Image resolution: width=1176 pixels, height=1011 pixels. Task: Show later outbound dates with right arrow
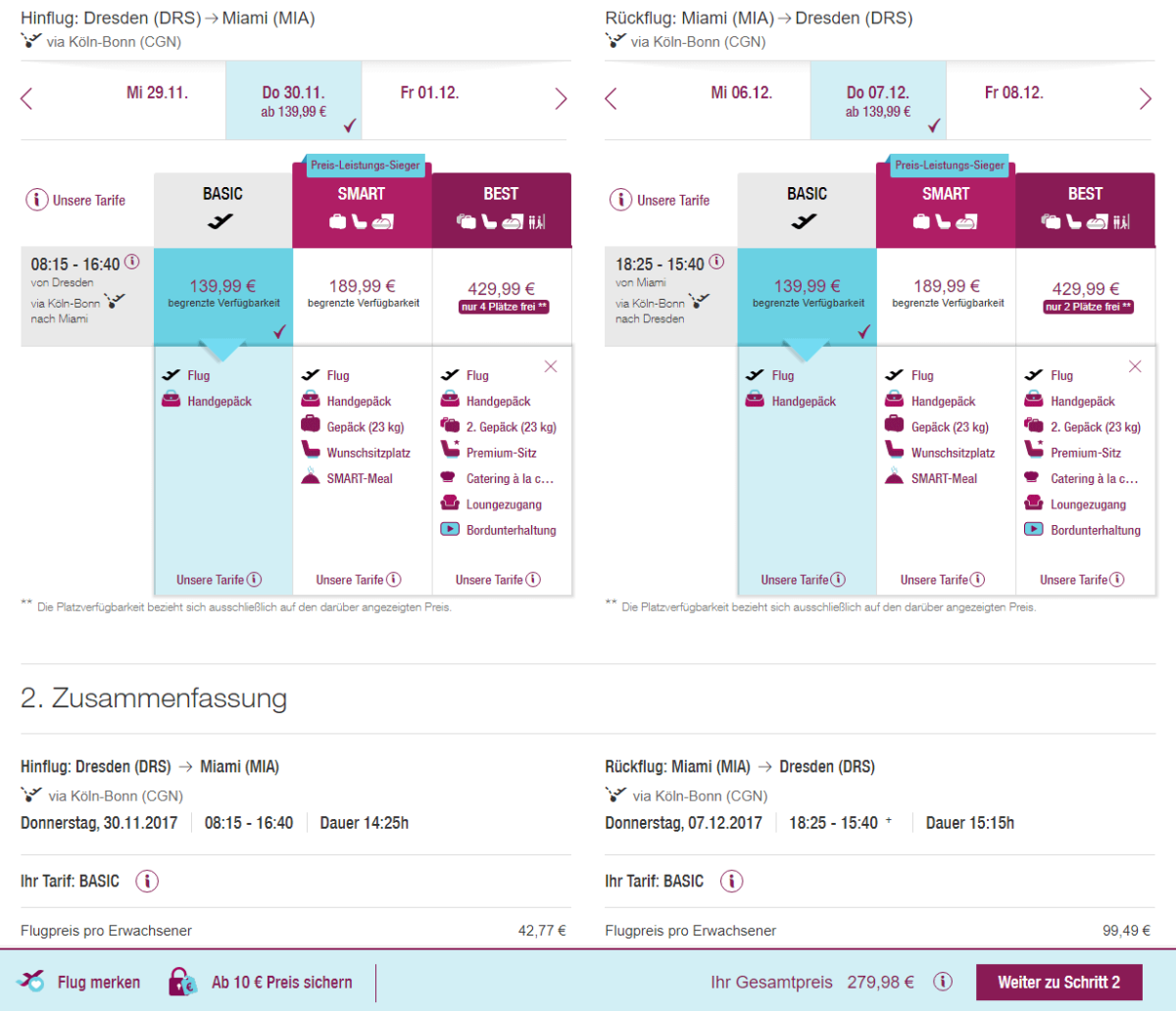561,99
